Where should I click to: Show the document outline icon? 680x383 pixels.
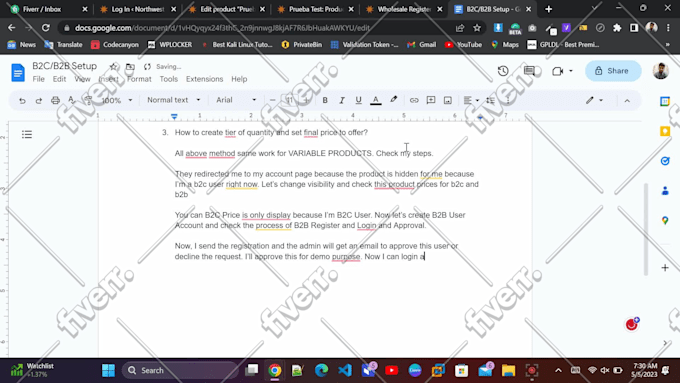[27, 134]
